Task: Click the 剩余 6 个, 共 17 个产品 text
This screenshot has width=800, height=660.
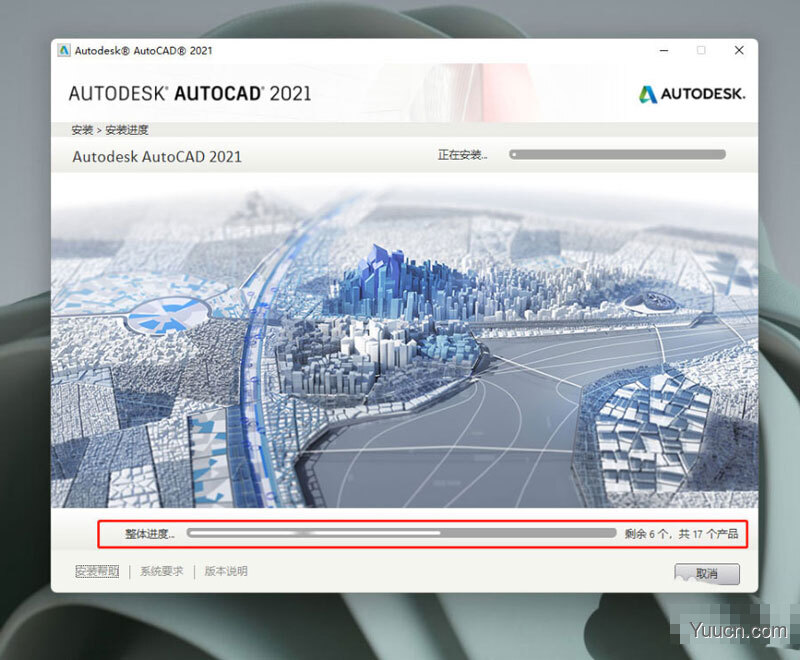Action: [681, 534]
